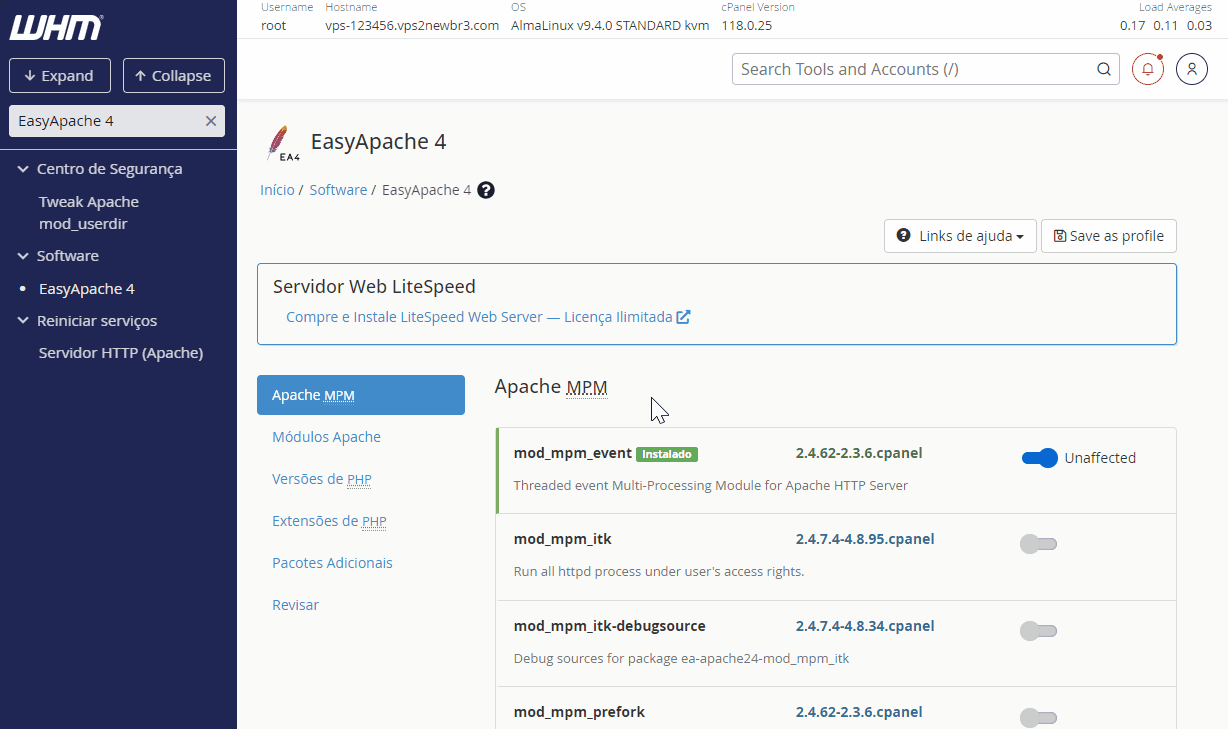This screenshot has width=1228, height=729.
Task: Open the Compre e Instale LiteSpeed link
Action: click(x=488, y=317)
